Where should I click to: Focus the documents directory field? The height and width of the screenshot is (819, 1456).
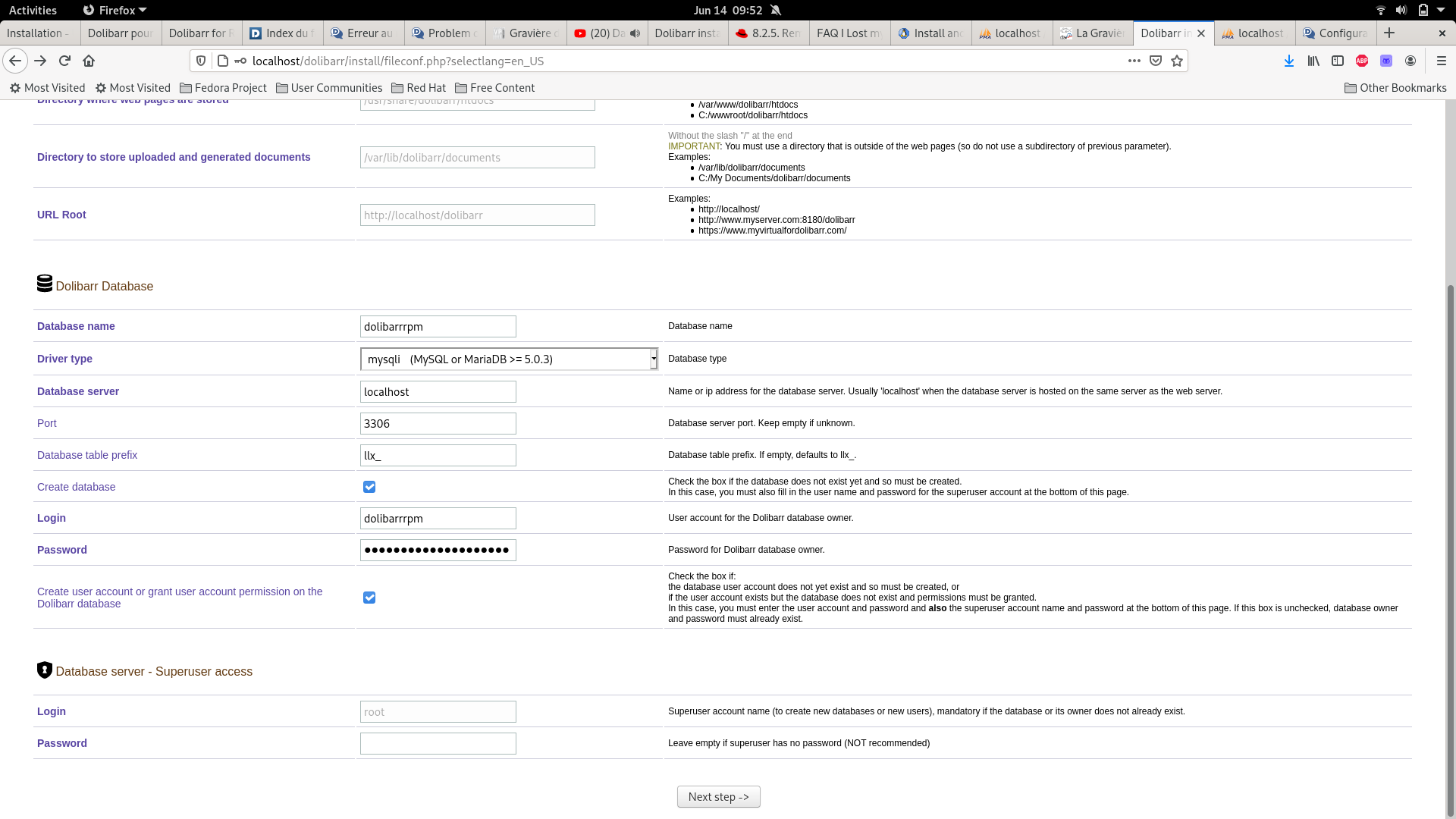tap(478, 158)
